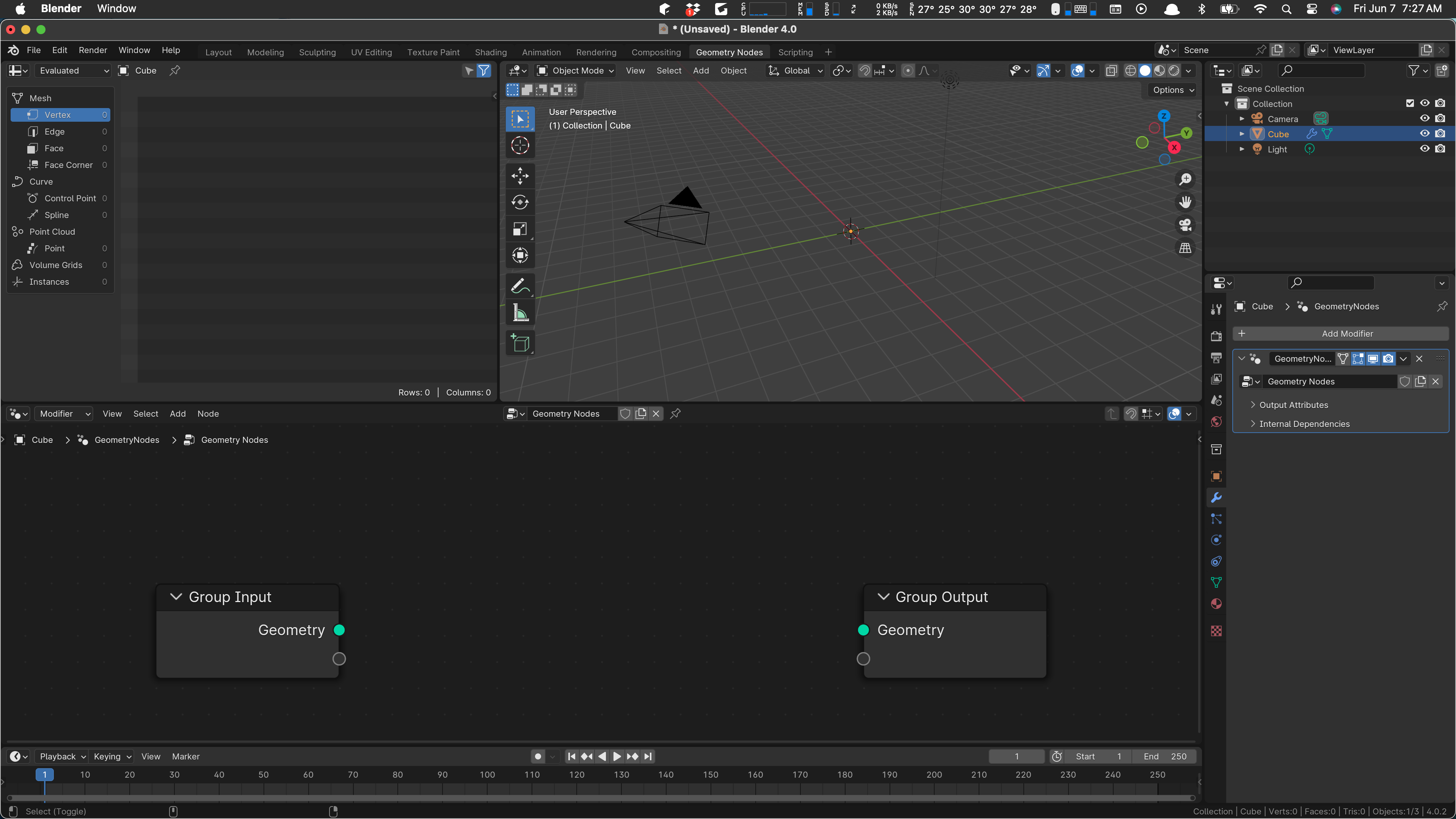This screenshot has height=819, width=1456.
Task: Open the Material properties tab
Action: click(1216, 604)
